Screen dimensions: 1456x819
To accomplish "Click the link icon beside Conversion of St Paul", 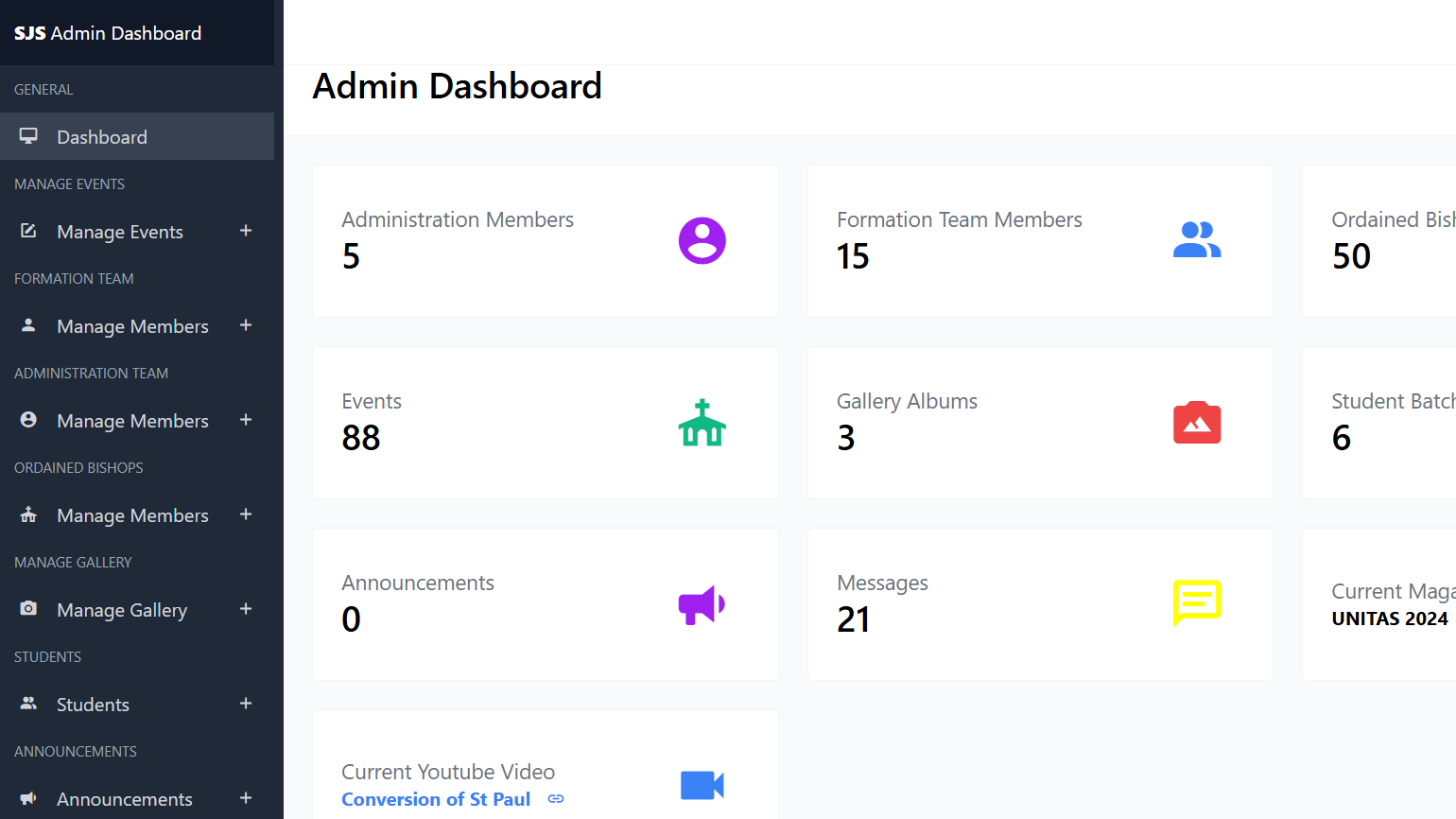I will (556, 799).
